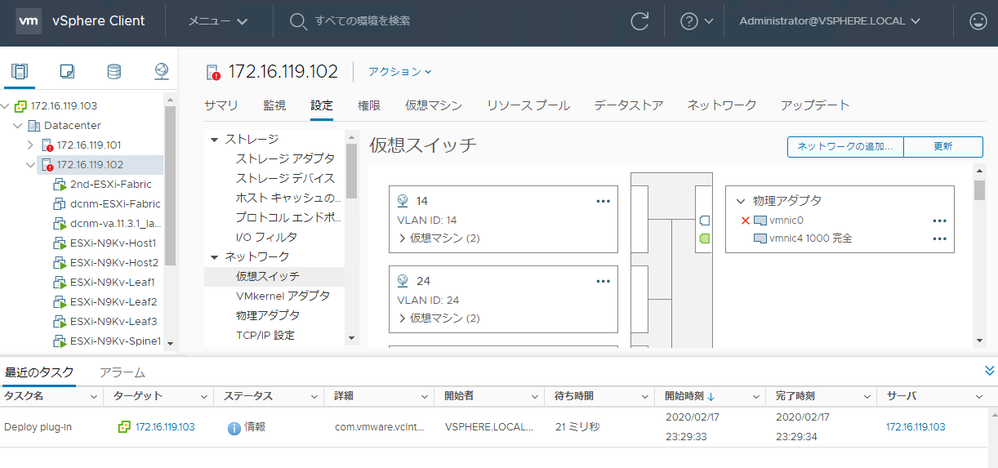Open the Permissions (権限) tab
This screenshot has height=468, width=998.
tap(369, 106)
